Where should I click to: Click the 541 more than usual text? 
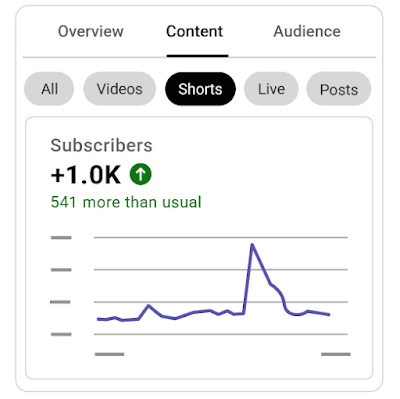coord(126,202)
